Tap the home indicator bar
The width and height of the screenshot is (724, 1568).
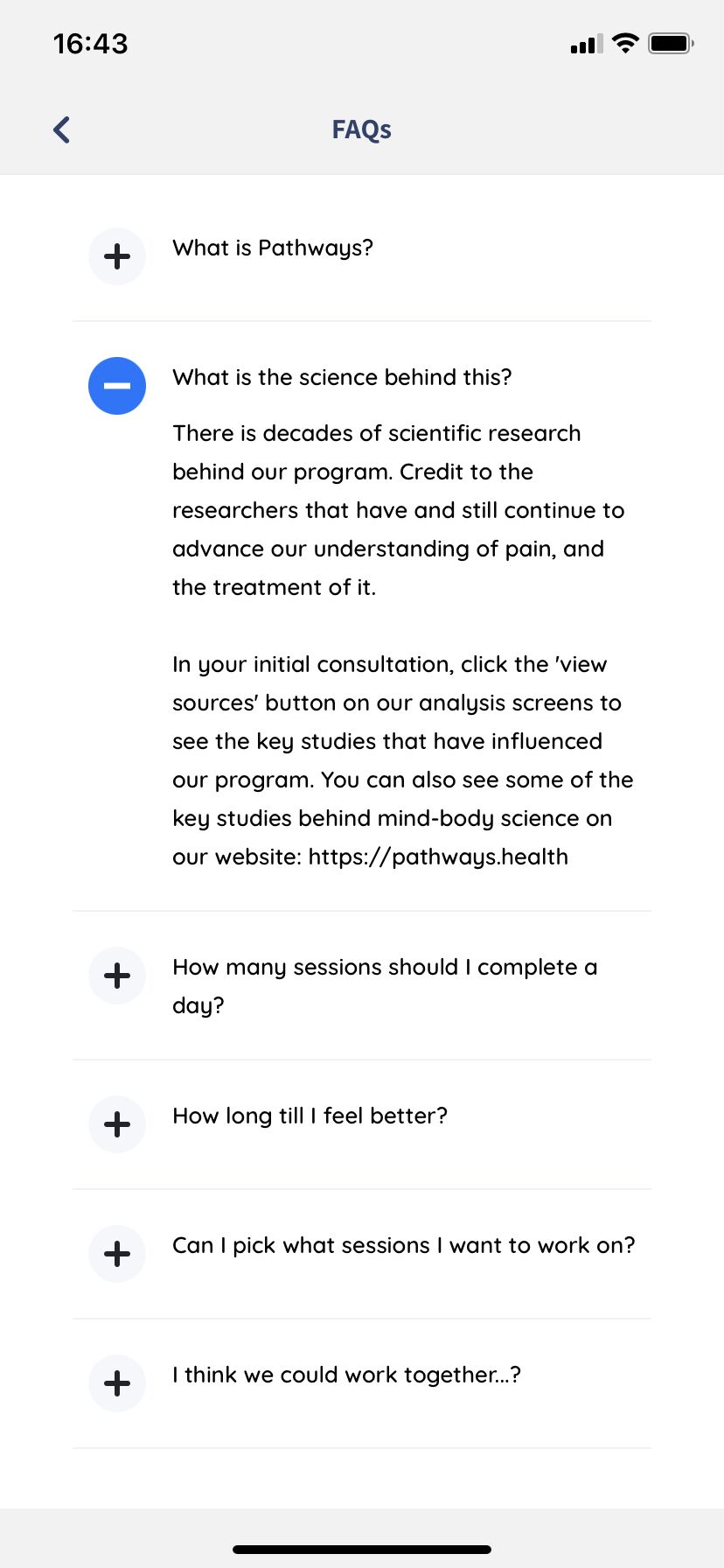pyautogui.click(x=362, y=1550)
